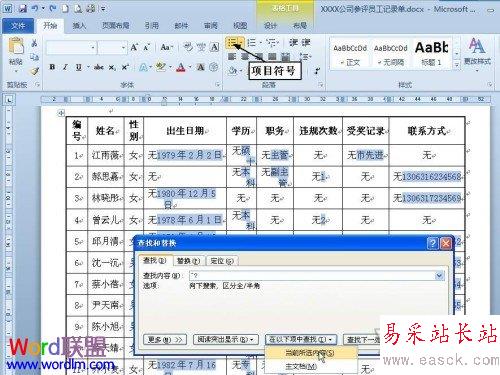Image resolution: width=500 pixels, height=375 pixels.
Task: Apply the 无间隔 No Spacing style
Action: tap(390, 54)
